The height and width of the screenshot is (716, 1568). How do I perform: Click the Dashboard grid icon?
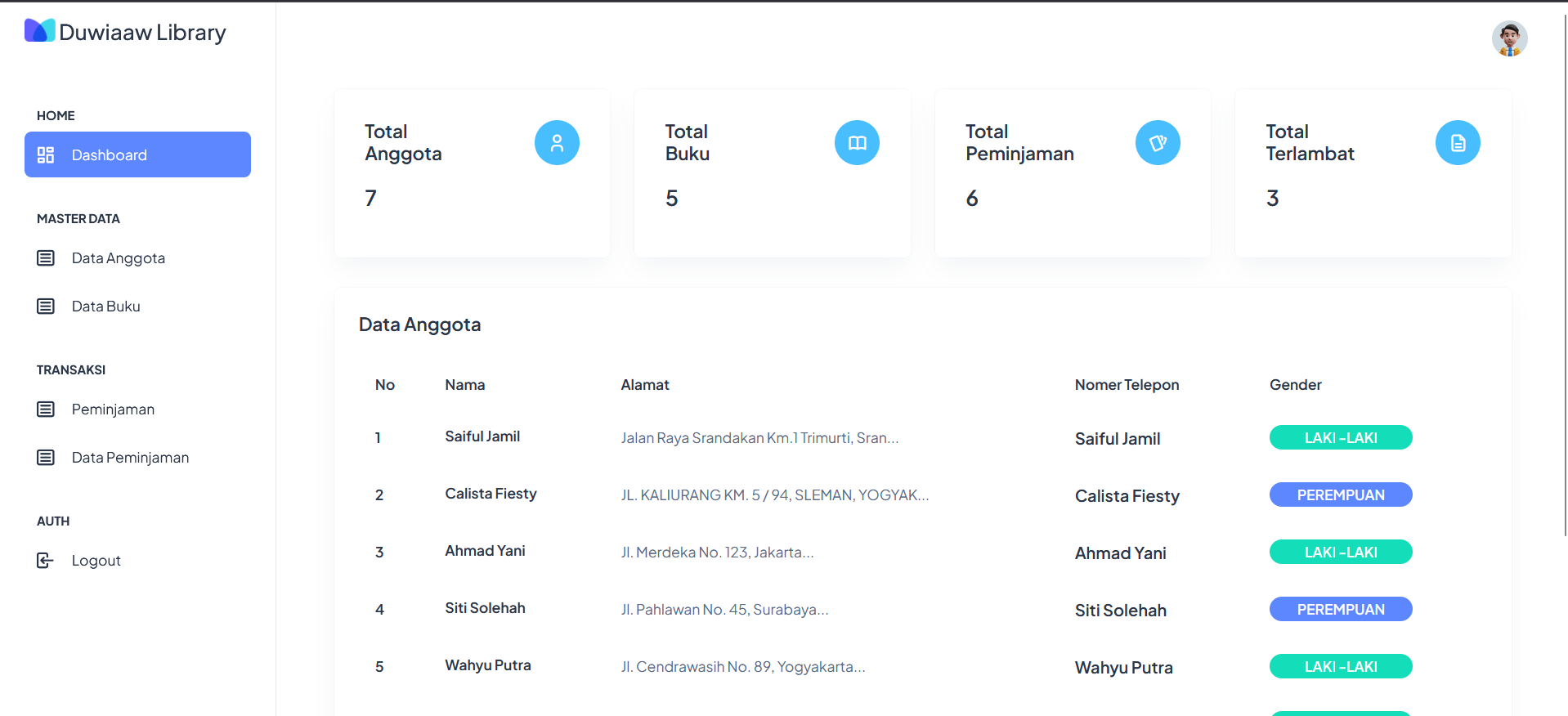click(46, 154)
